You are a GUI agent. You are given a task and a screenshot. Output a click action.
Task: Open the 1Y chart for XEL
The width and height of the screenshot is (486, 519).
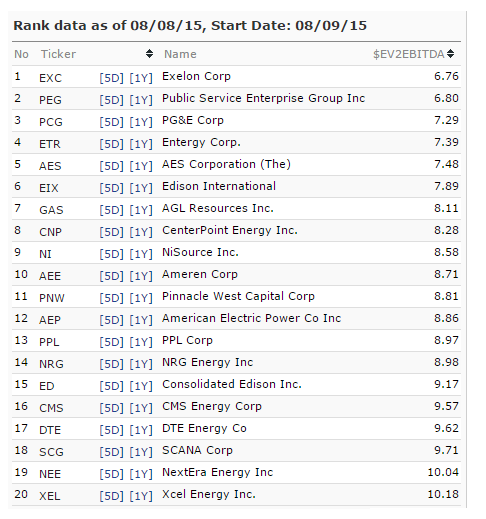click(141, 496)
